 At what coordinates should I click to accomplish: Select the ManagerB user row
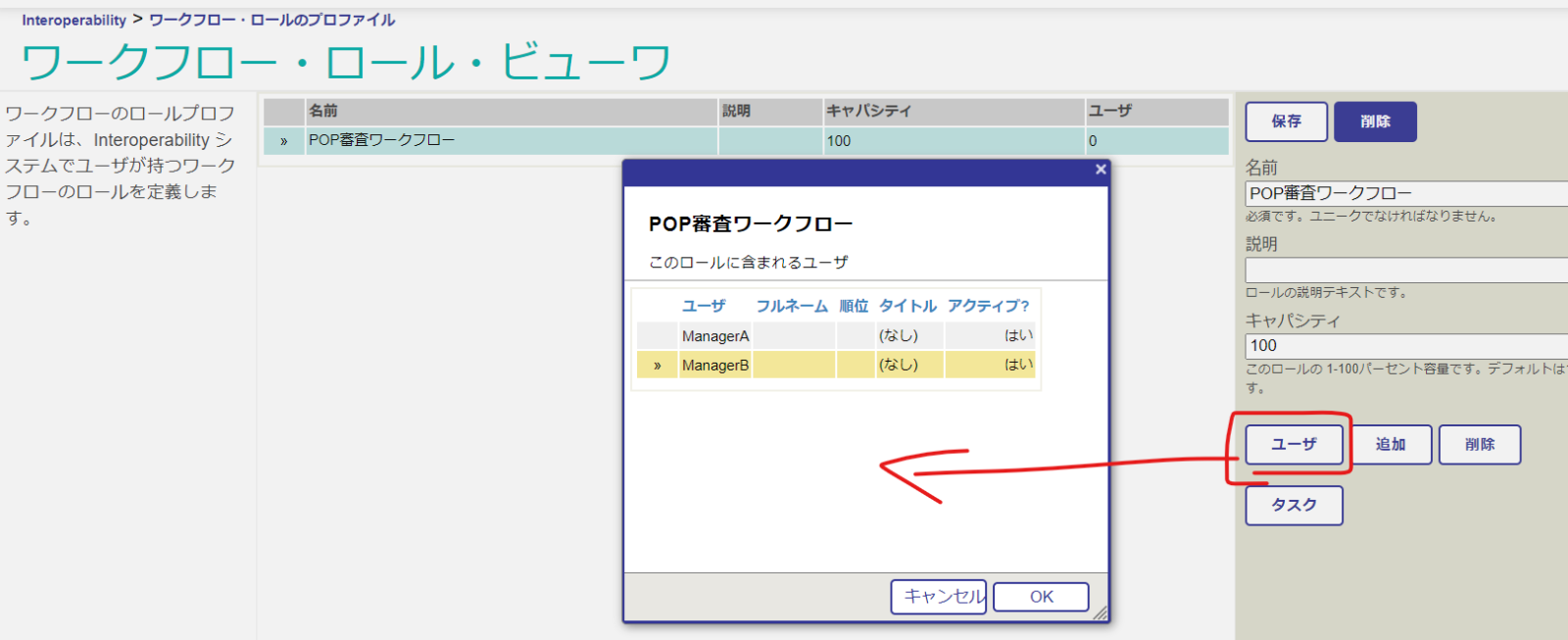point(715,366)
